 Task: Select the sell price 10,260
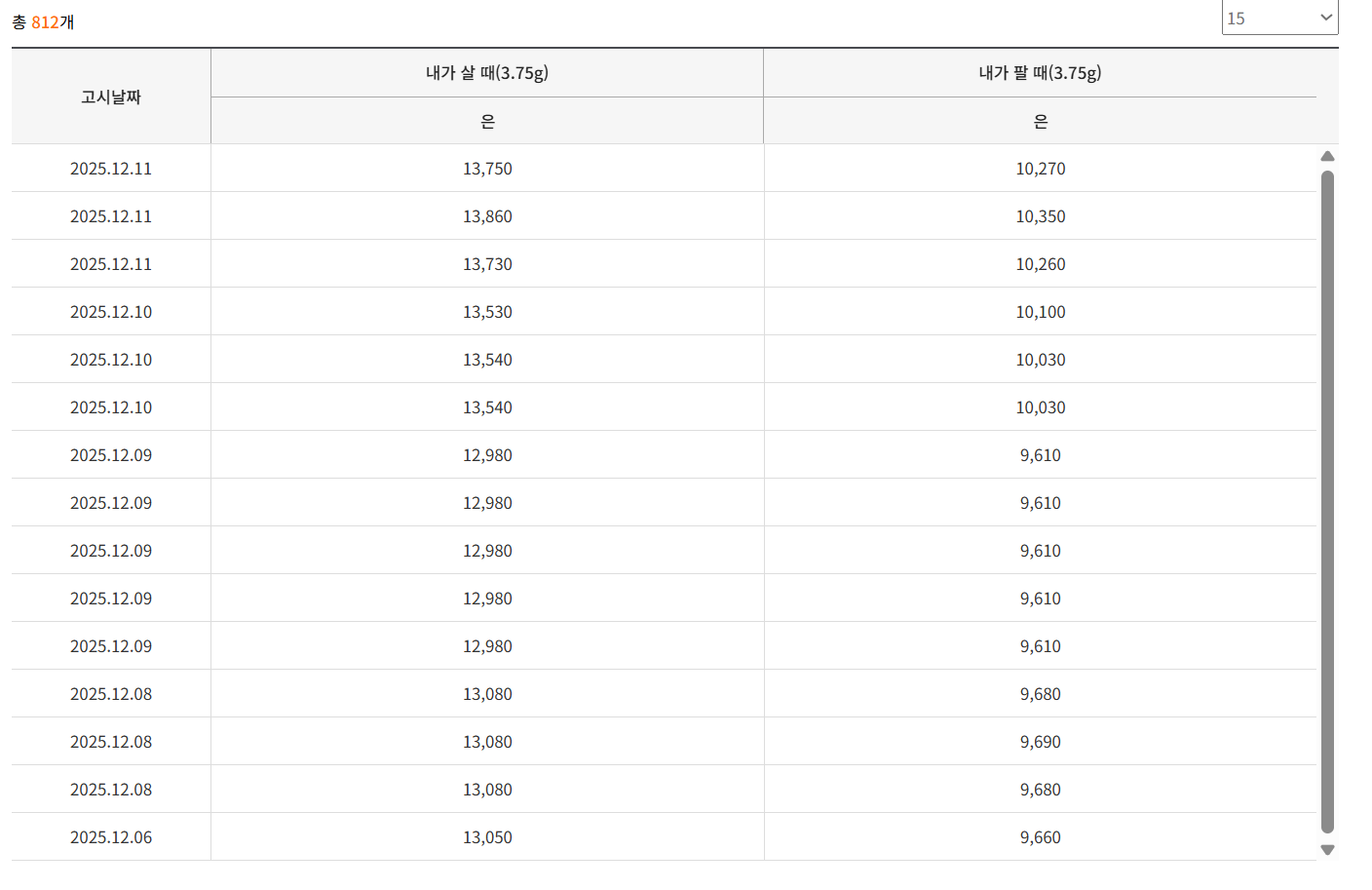[x=1041, y=264]
